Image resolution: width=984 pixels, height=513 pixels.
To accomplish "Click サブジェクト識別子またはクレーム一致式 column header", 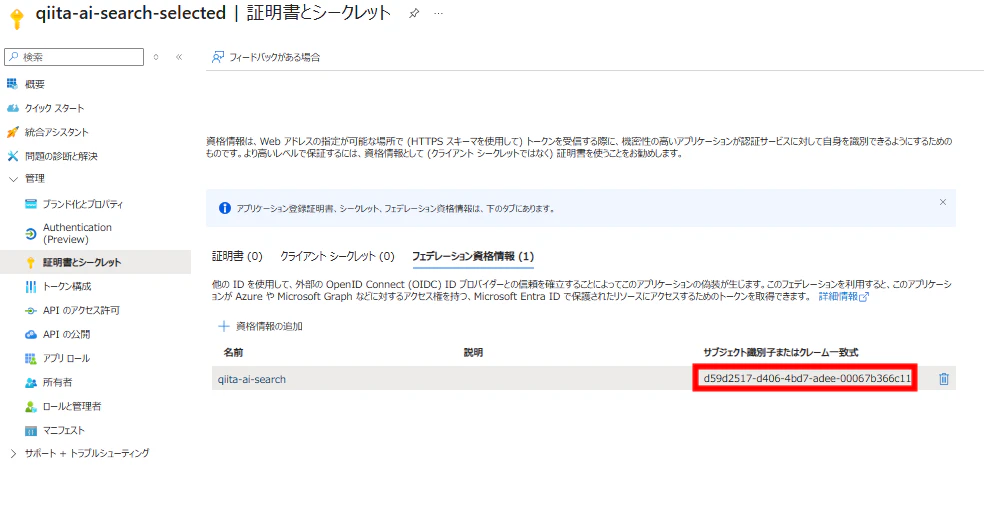I will (x=781, y=352).
